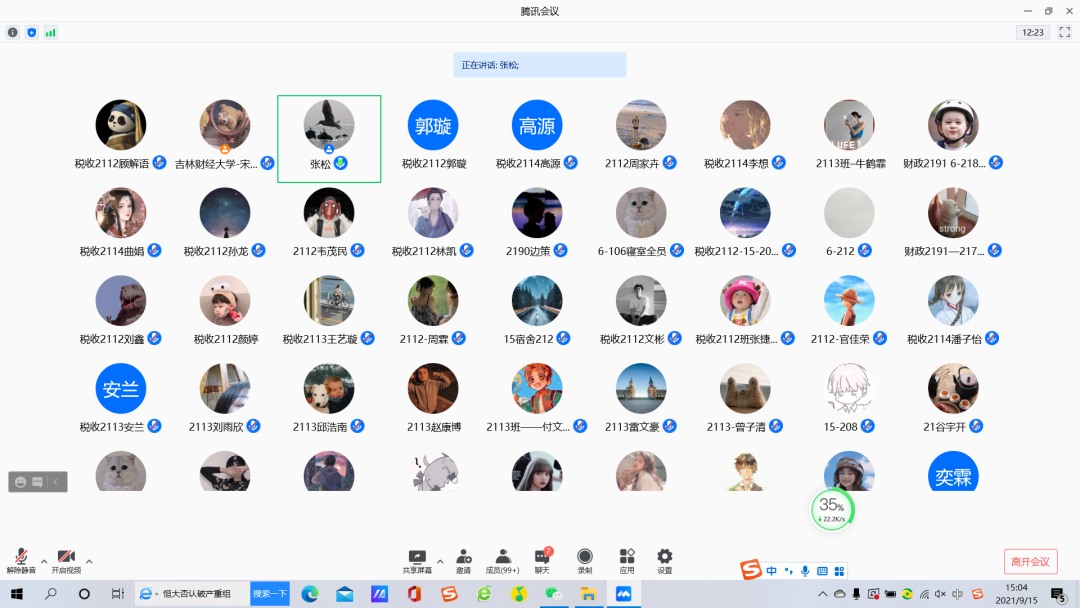The width and height of the screenshot is (1080, 608).
Task: Unmute microphone via 解除静音
Action: (x=21, y=560)
